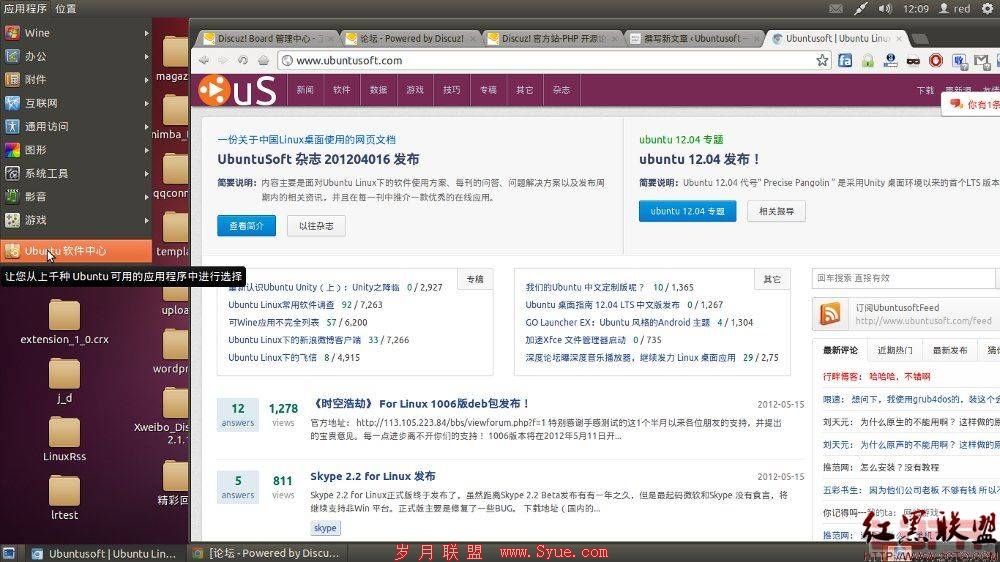Open the 新闻 navigation item
1000x562 pixels.
305,90
